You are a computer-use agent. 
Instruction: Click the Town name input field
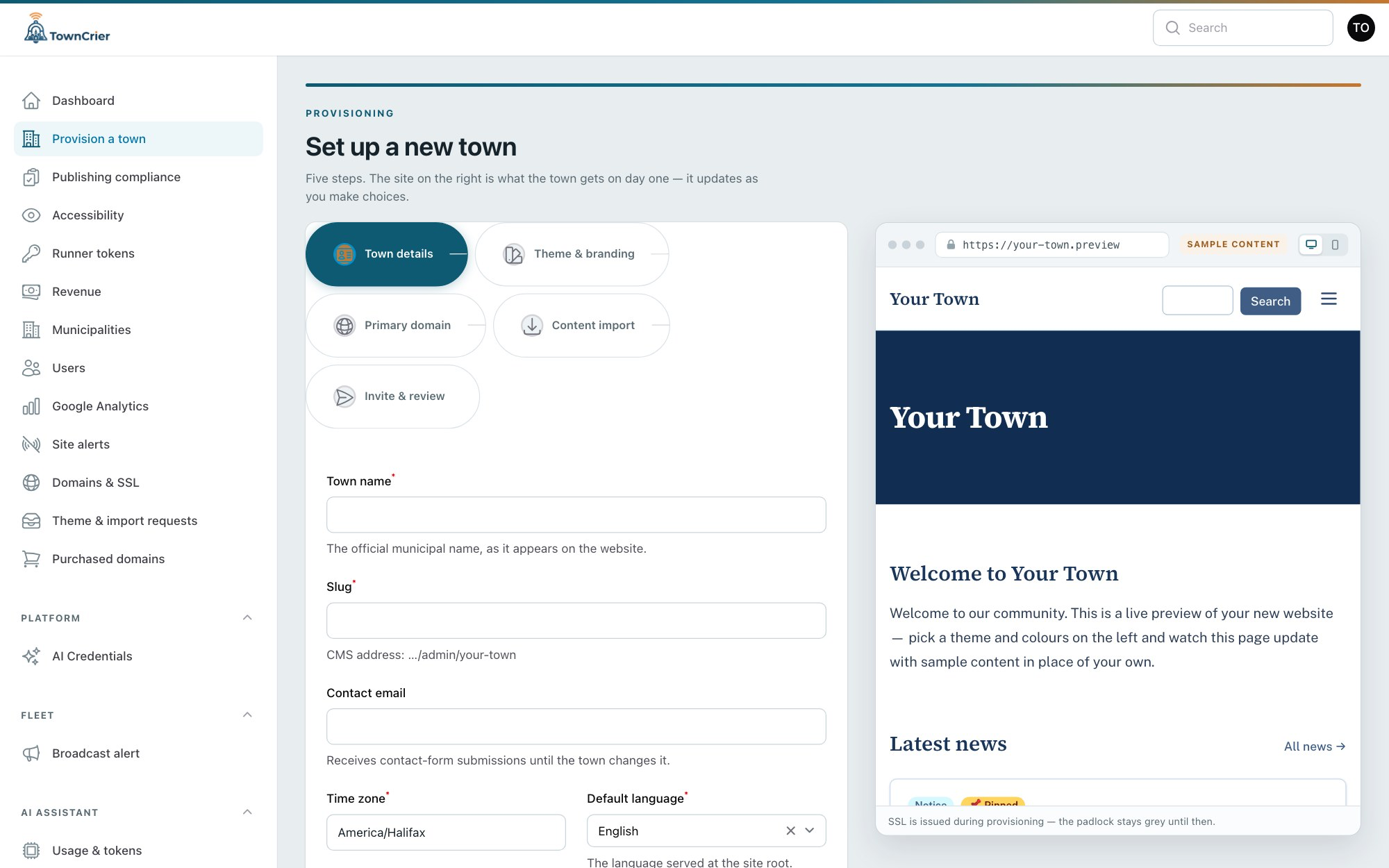coord(576,515)
